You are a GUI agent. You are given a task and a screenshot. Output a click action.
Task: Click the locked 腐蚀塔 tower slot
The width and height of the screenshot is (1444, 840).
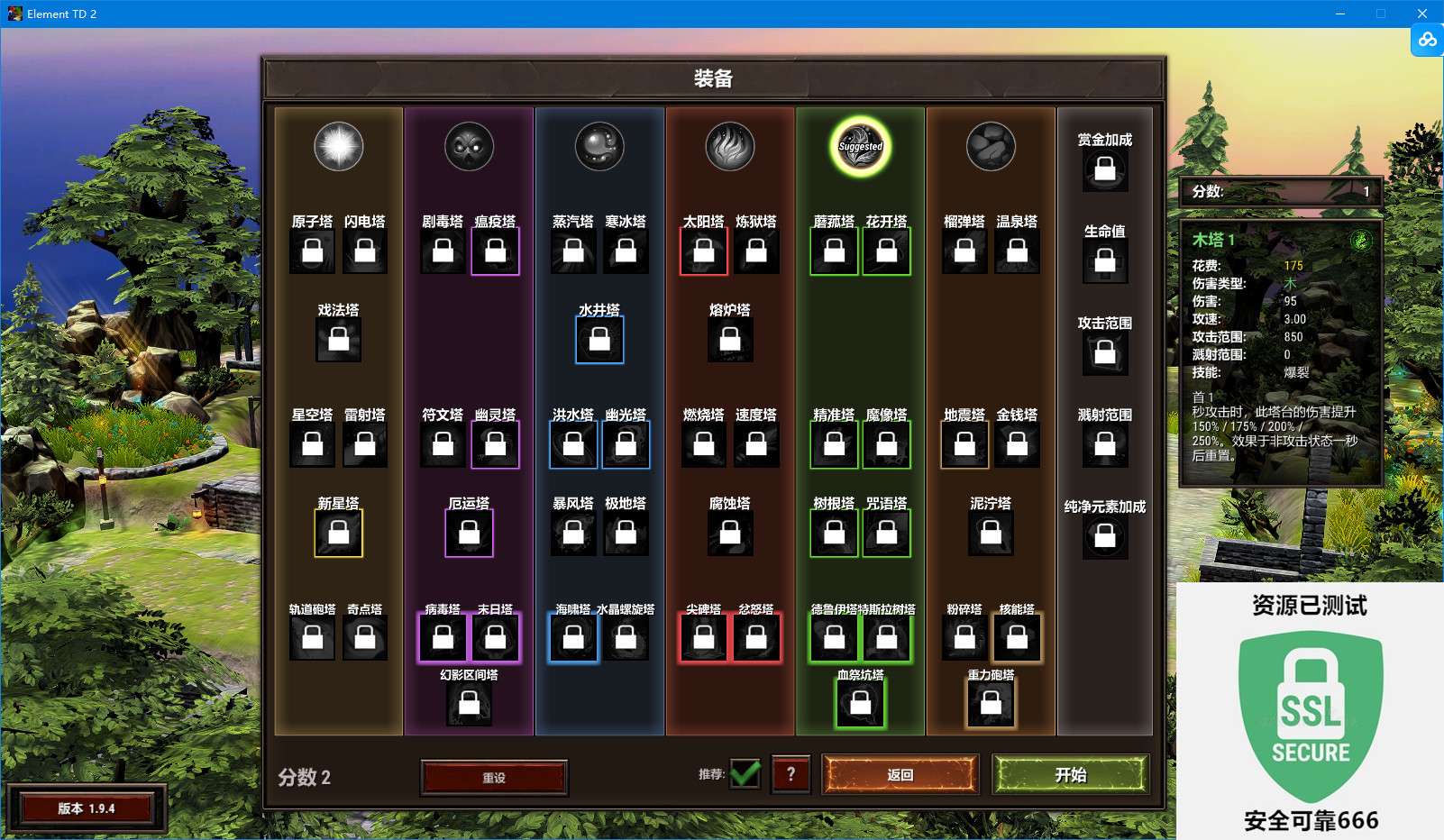click(730, 534)
